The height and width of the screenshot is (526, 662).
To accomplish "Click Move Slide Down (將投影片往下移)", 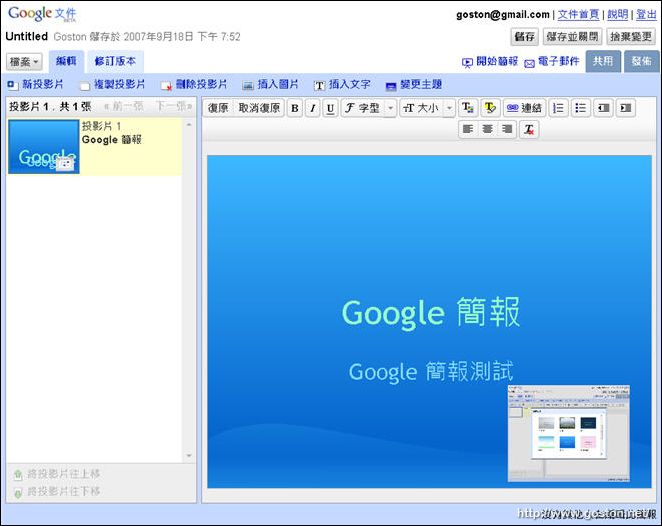I will pos(57,491).
